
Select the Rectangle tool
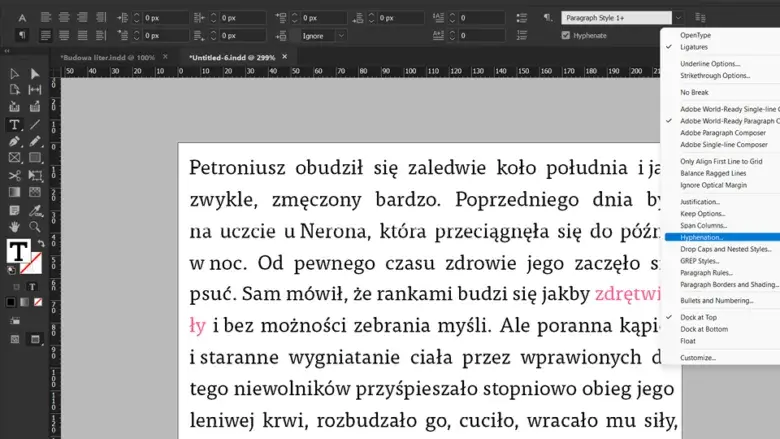click(x=35, y=158)
